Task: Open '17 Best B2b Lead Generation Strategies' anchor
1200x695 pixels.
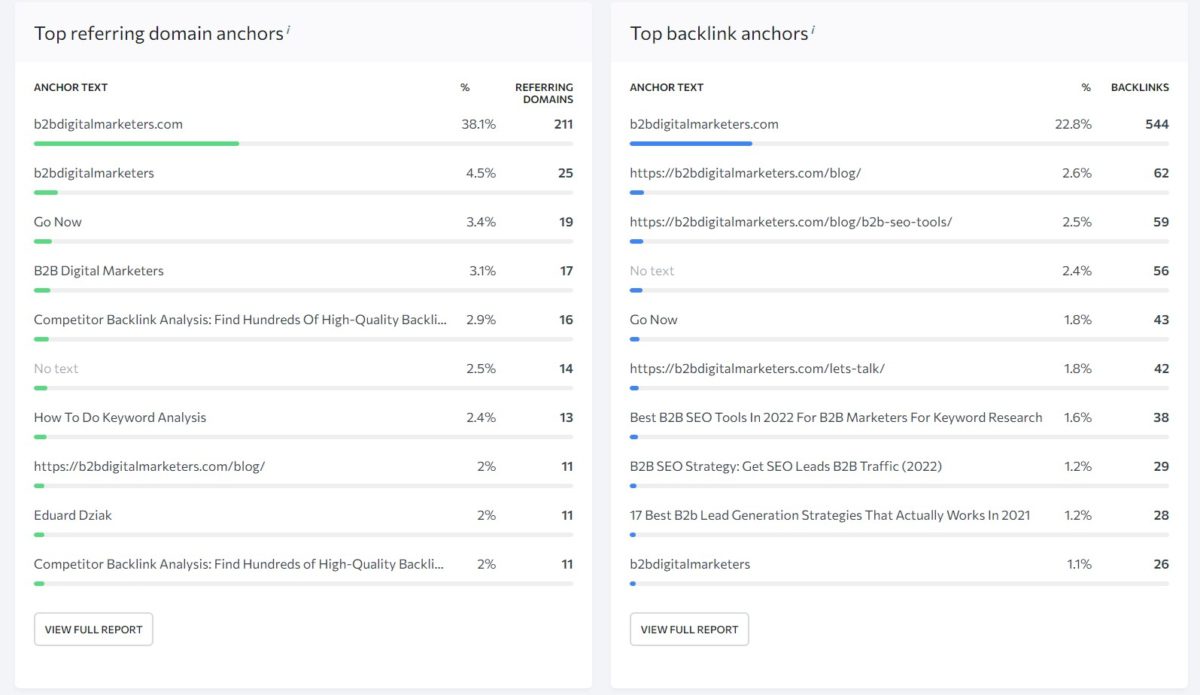Action: pos(828,514)
